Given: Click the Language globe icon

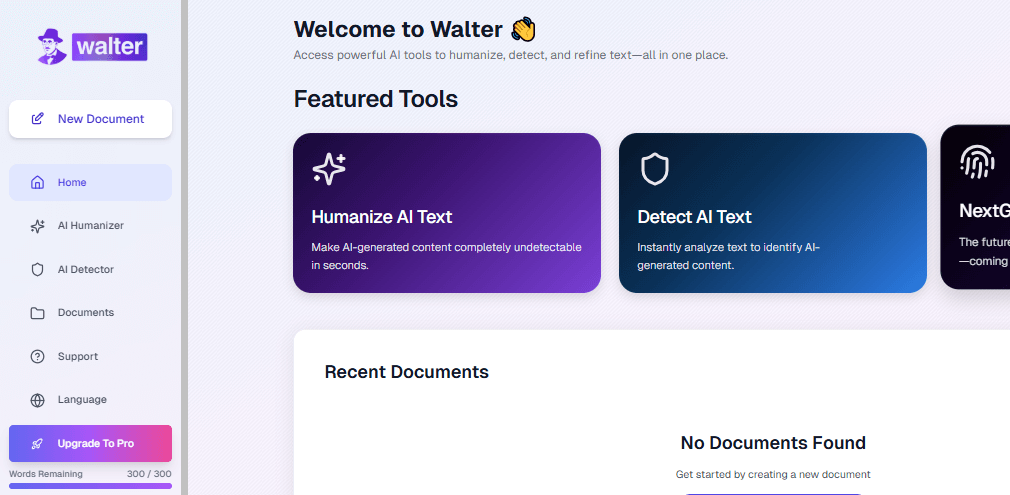Looking at the screenshot, I should click(37, 400).
